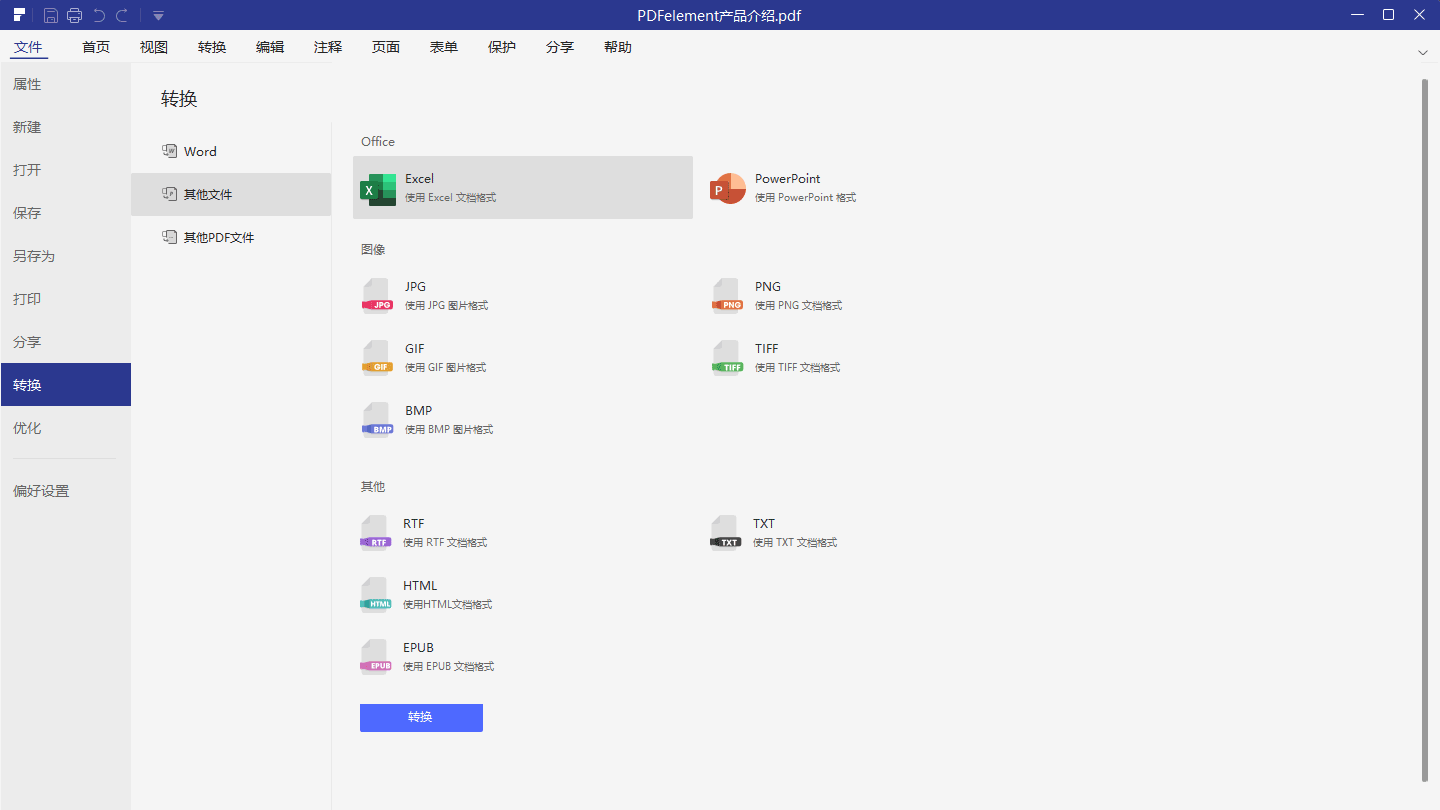Select the PowerPoint format icon

point(728,188)
